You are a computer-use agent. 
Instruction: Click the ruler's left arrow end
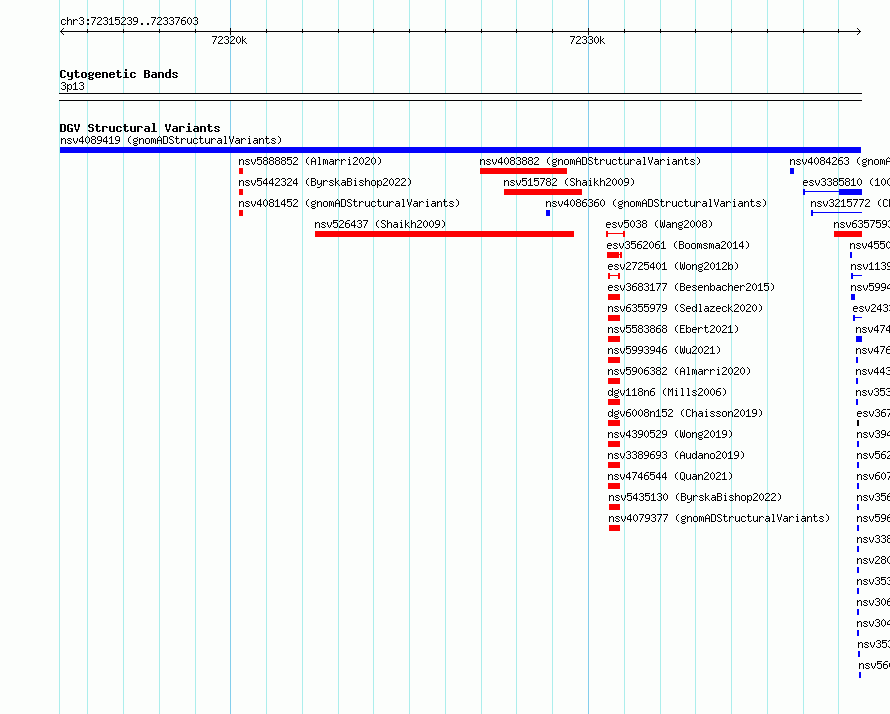tap(62, 31)
